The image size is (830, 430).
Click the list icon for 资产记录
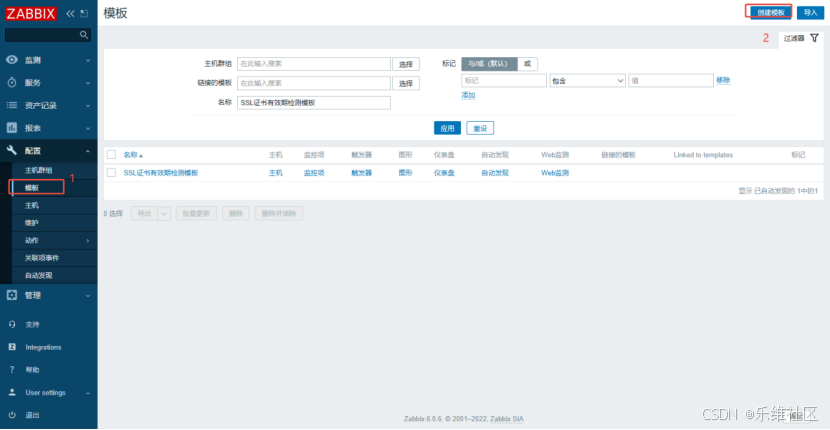pyautogui.click(x=12, y=105)
